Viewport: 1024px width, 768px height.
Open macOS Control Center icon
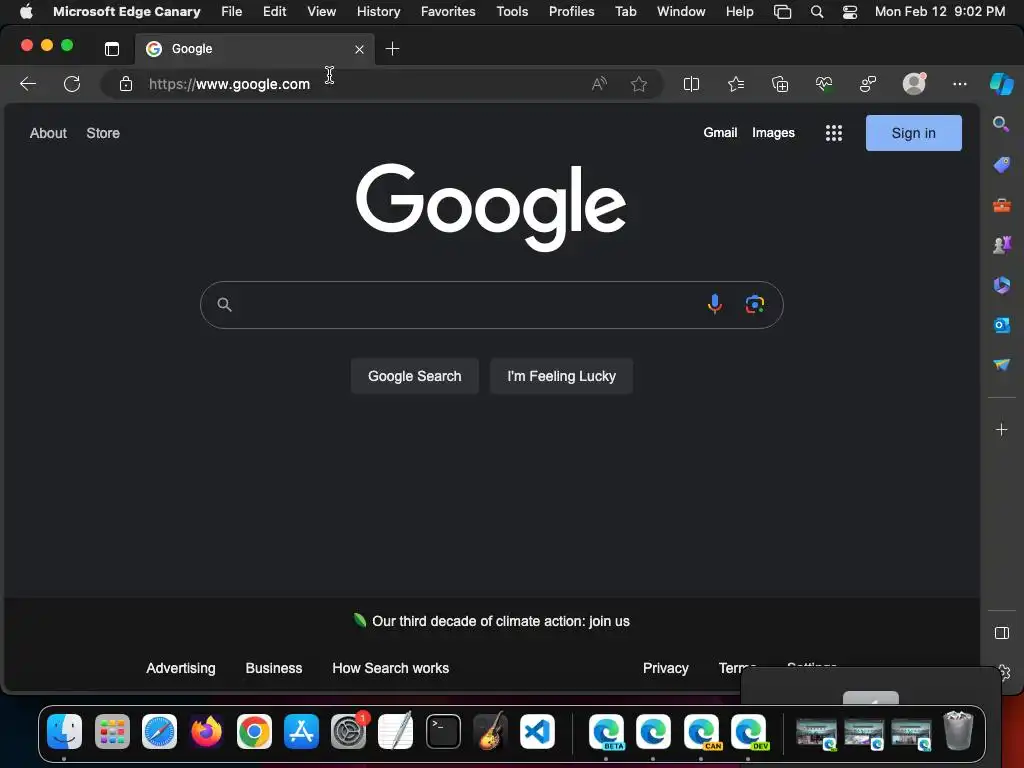[850, 12]
